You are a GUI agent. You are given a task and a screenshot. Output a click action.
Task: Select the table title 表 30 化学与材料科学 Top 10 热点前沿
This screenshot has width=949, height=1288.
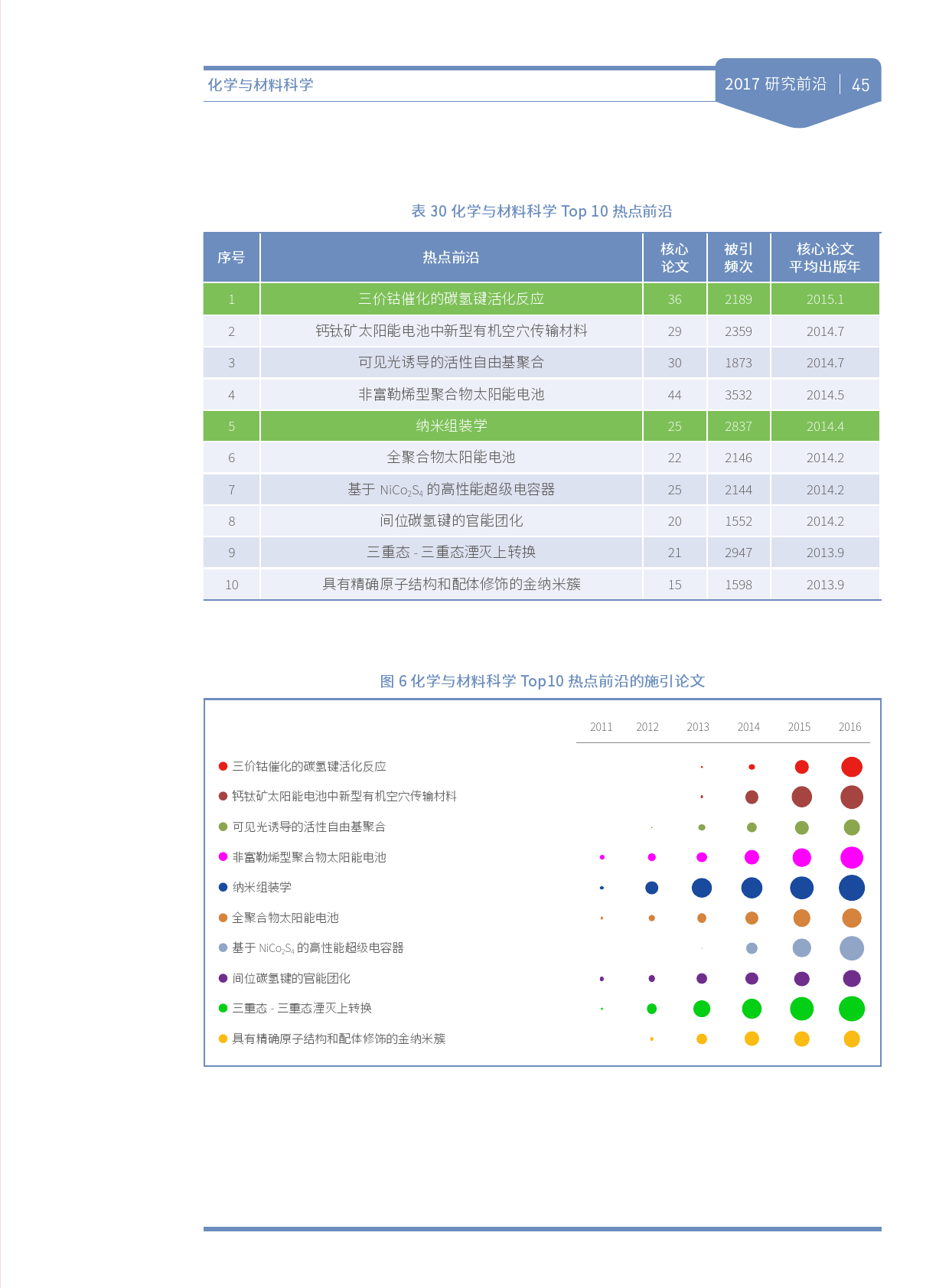coord(542,211)
